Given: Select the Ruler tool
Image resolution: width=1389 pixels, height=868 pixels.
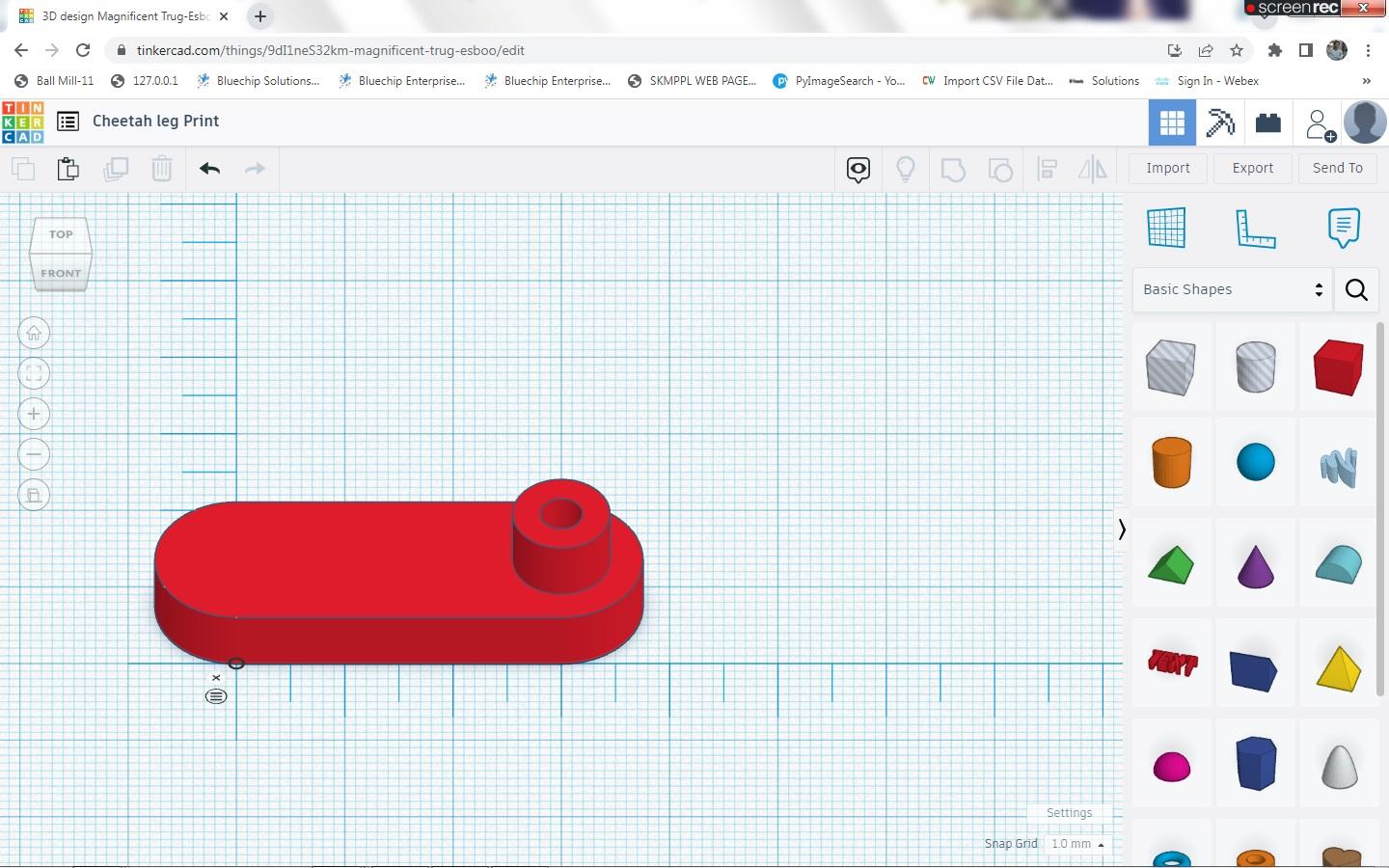Looking at the screenshot, I should coord(1255,229).
